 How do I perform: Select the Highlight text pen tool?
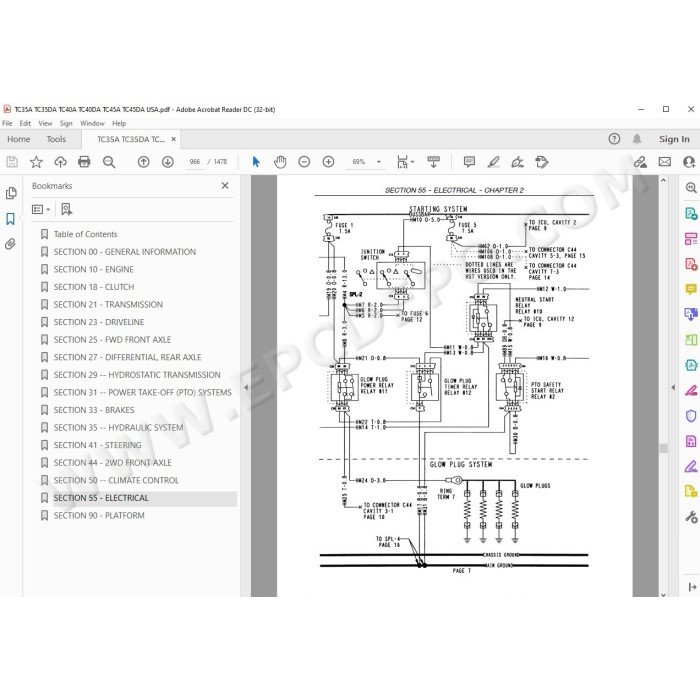point(493,162)
